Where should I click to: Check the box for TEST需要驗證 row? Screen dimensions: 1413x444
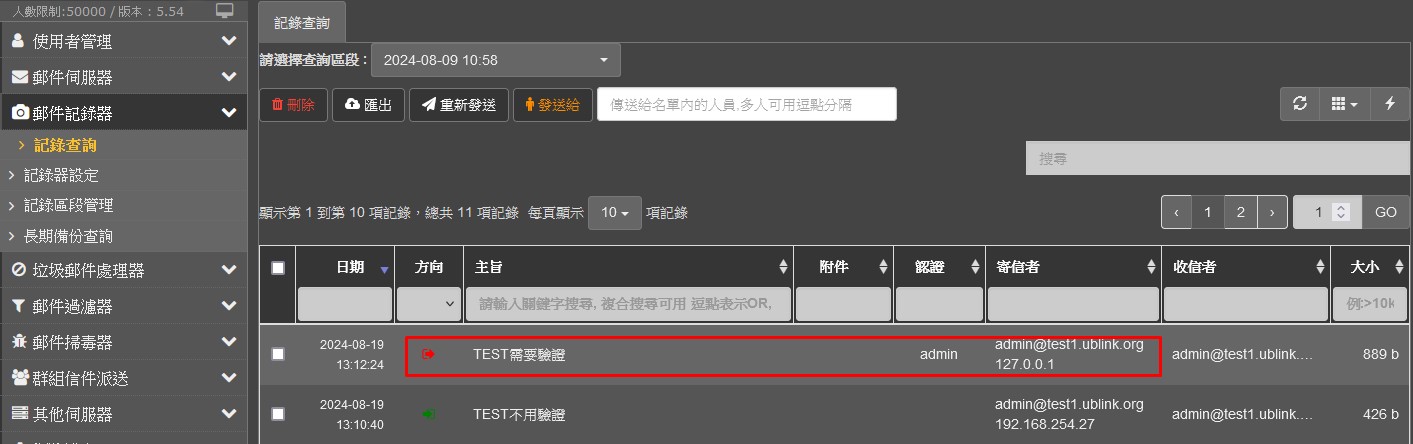pos(278,354)
